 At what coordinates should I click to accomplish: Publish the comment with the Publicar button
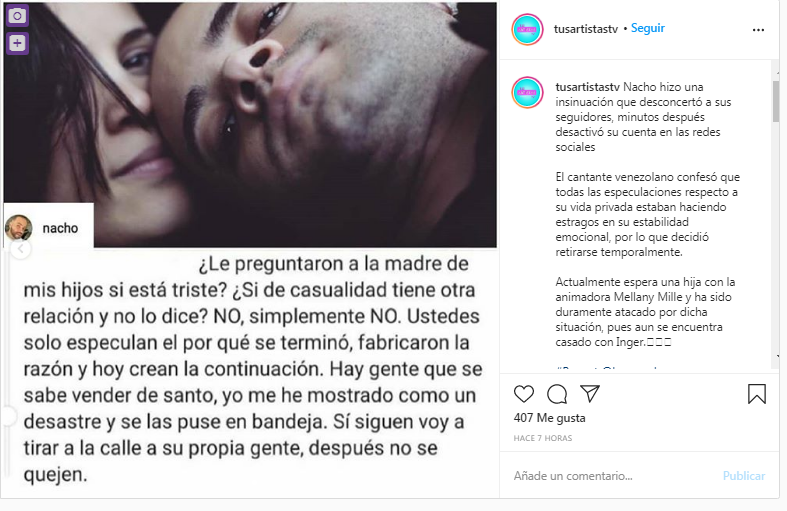[x=744, y=476]
